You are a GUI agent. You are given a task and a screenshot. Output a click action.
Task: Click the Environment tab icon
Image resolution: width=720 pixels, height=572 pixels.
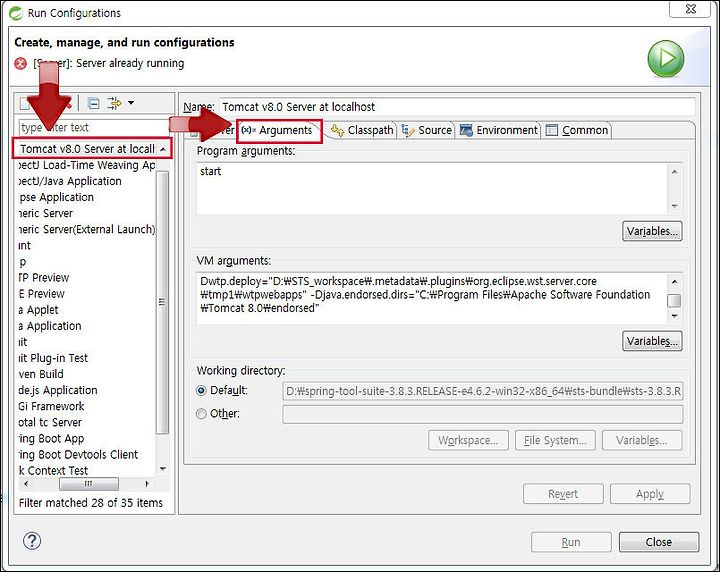click(466, 130)
